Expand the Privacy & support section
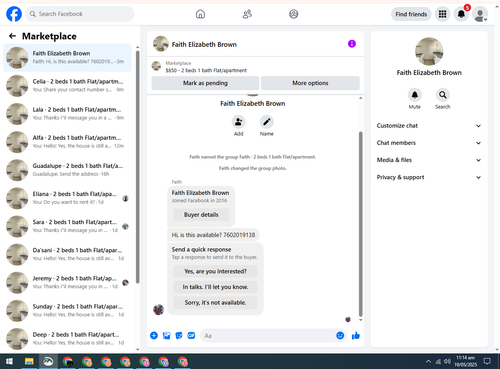Viewport: 500px width, 369px height. 429,177
